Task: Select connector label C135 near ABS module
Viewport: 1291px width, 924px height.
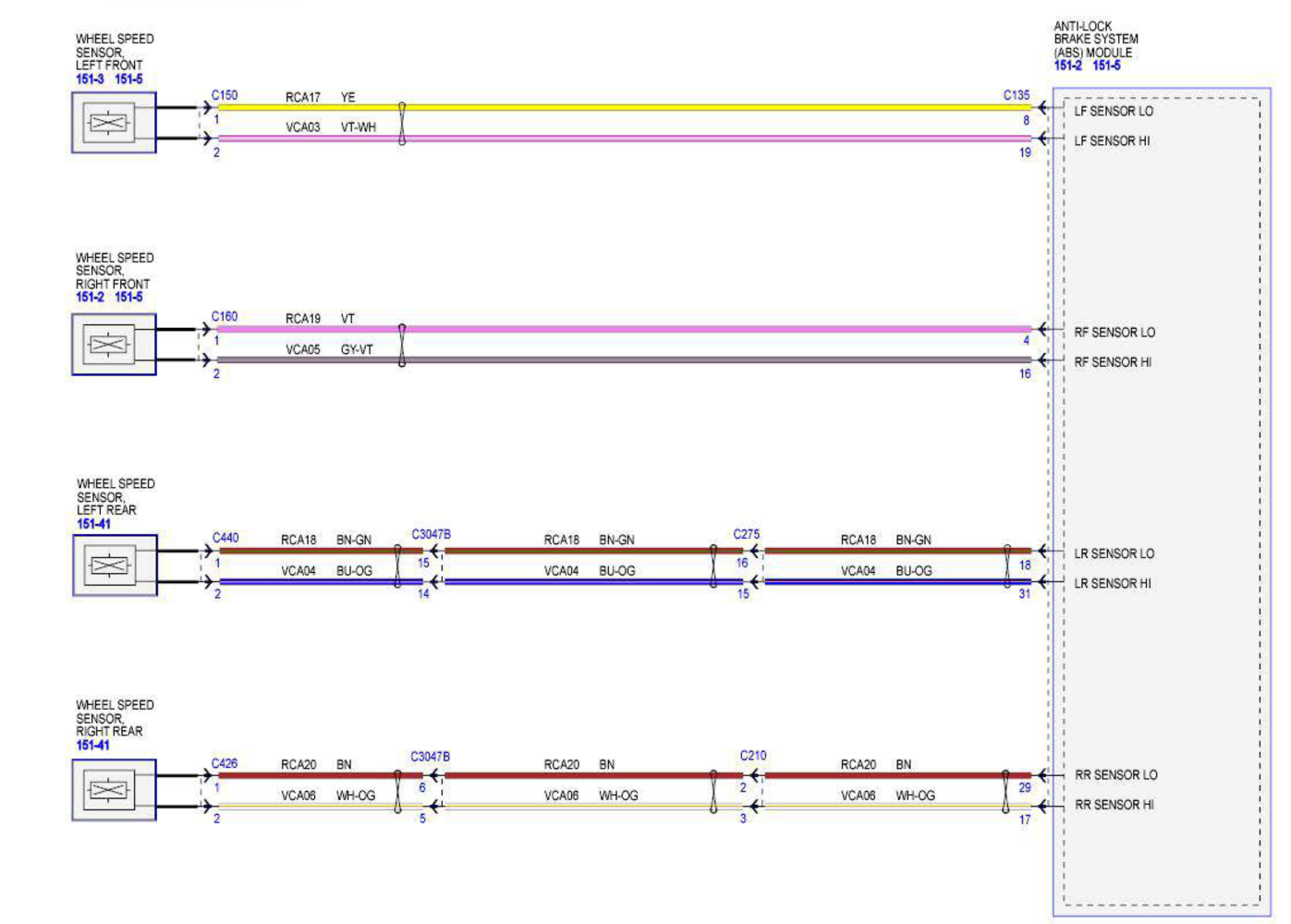Action: click(x=1017, y=95)
